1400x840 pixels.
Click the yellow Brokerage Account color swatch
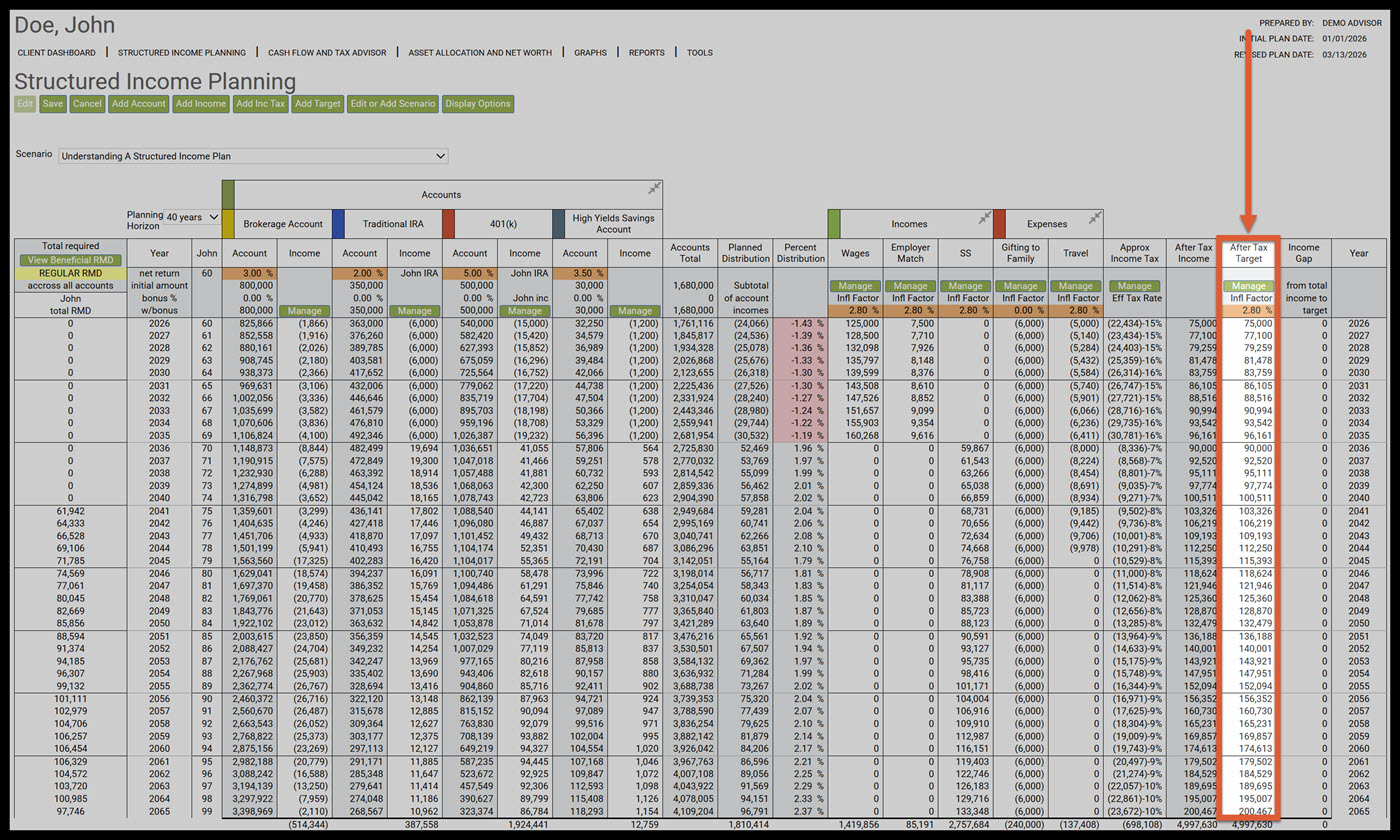point(227,223)
